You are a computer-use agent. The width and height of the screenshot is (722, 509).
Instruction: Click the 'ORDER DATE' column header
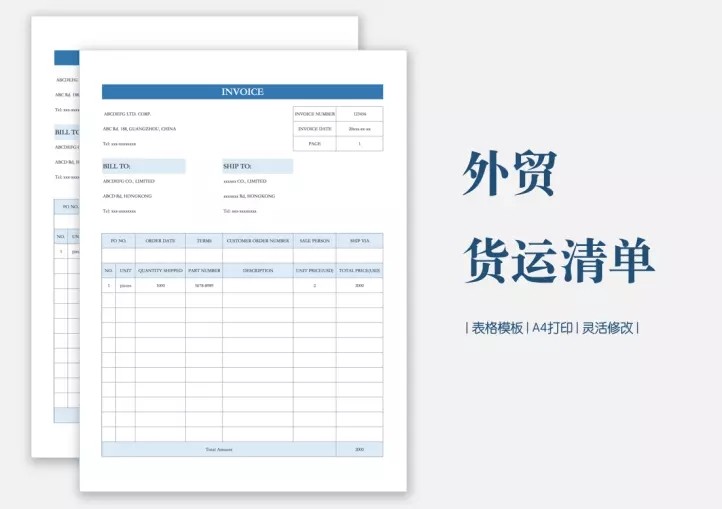coord(160,241)
